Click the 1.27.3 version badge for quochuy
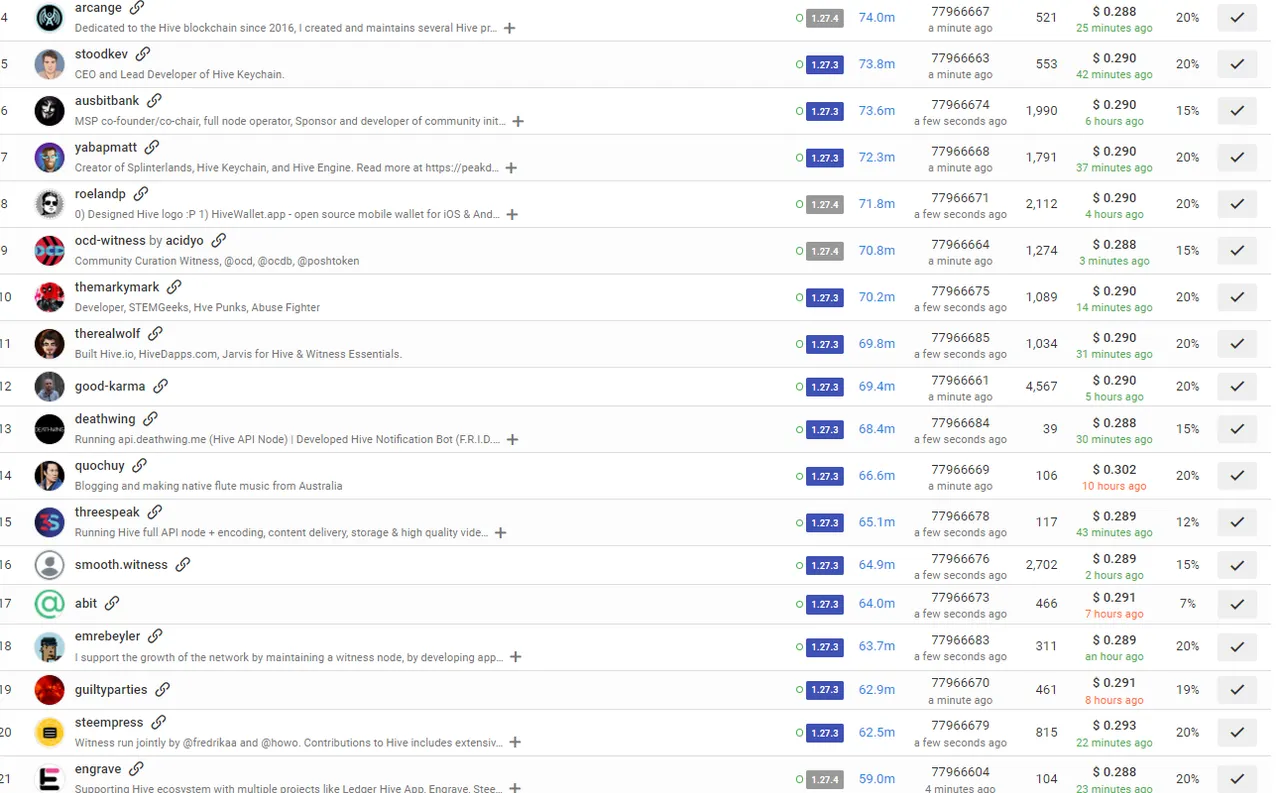This screenshot has width=1280, height=793. (x=825, y=476)
